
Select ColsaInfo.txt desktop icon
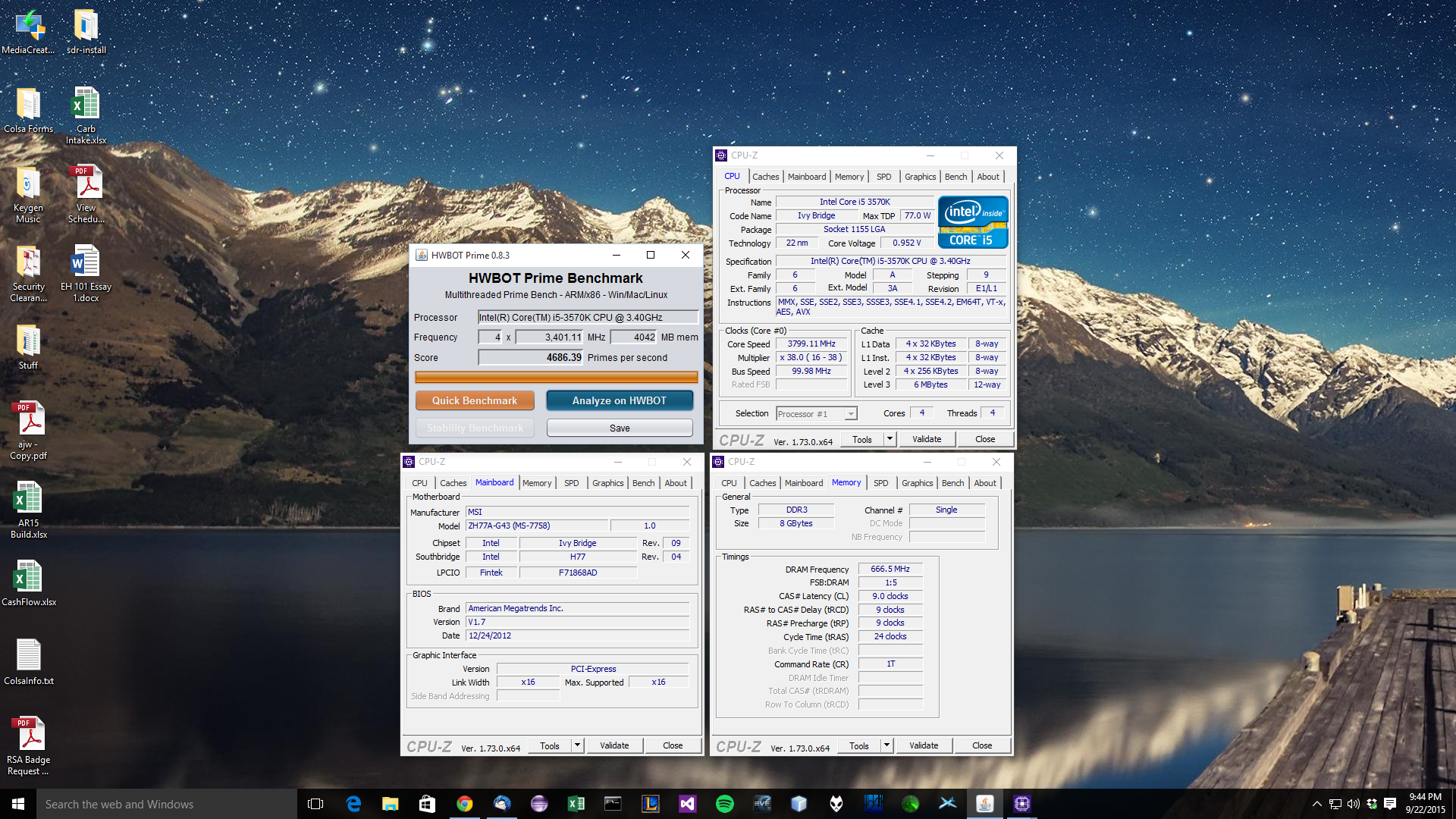tap(28, 663)
